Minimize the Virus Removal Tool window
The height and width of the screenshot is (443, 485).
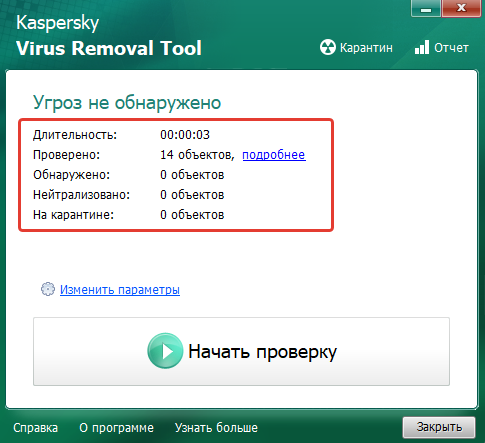(426, 8)
